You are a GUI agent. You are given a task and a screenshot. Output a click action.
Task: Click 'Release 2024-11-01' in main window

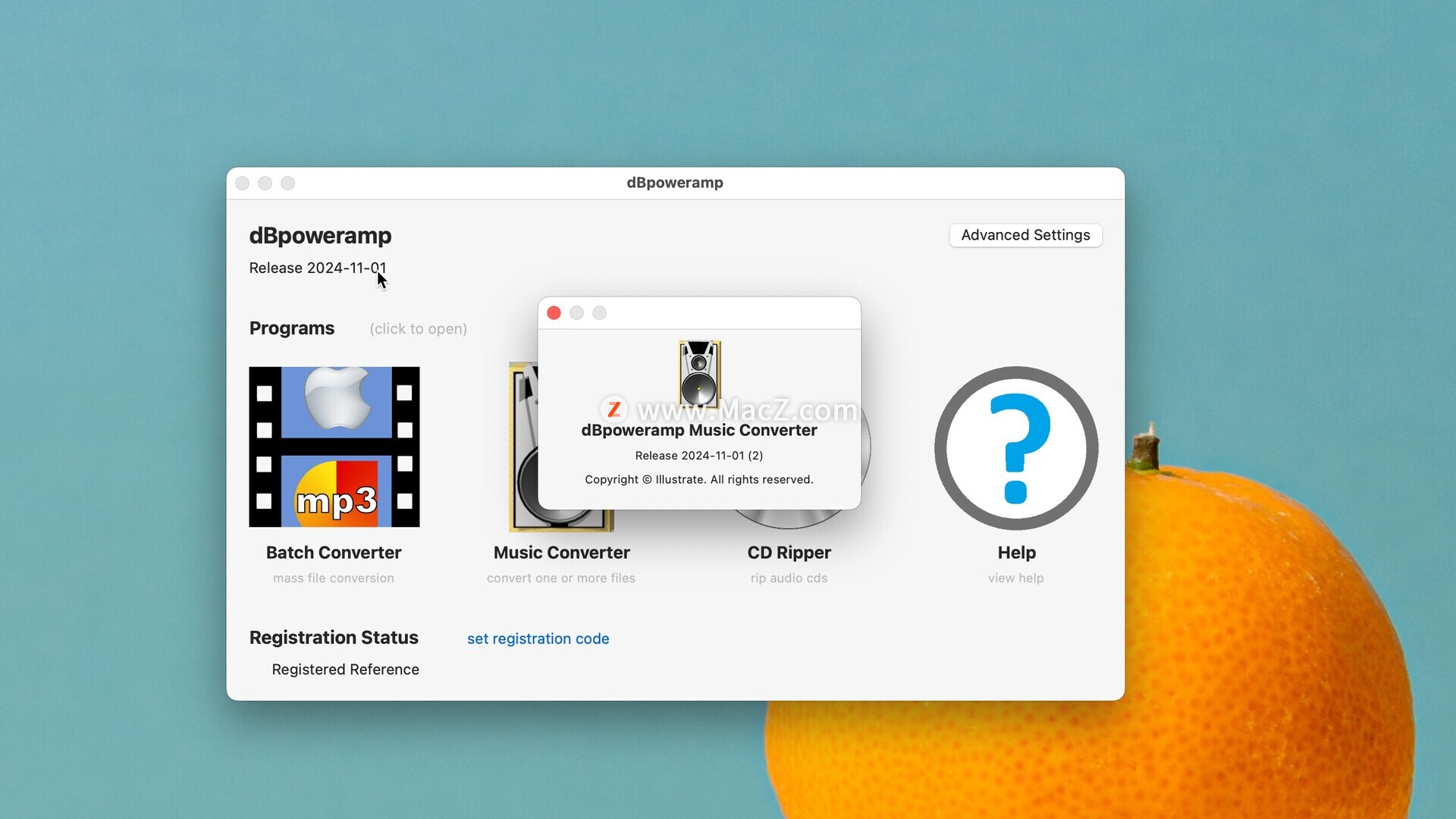318,268
